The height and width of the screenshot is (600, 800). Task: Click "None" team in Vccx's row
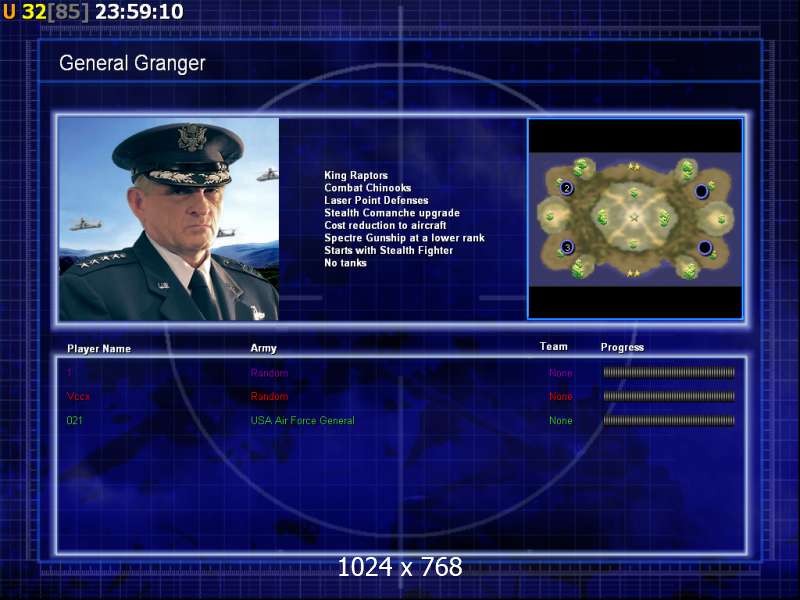561,396
